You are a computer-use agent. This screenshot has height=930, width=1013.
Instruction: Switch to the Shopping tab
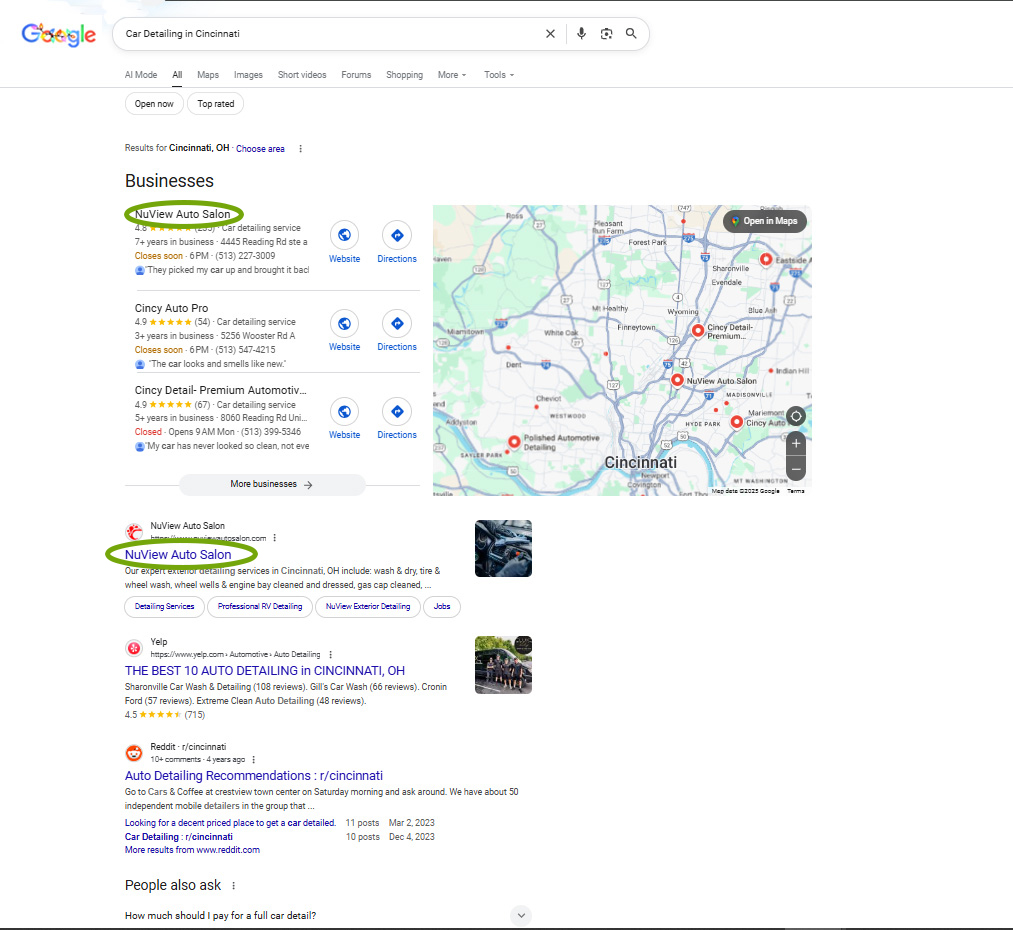(404, 75)
